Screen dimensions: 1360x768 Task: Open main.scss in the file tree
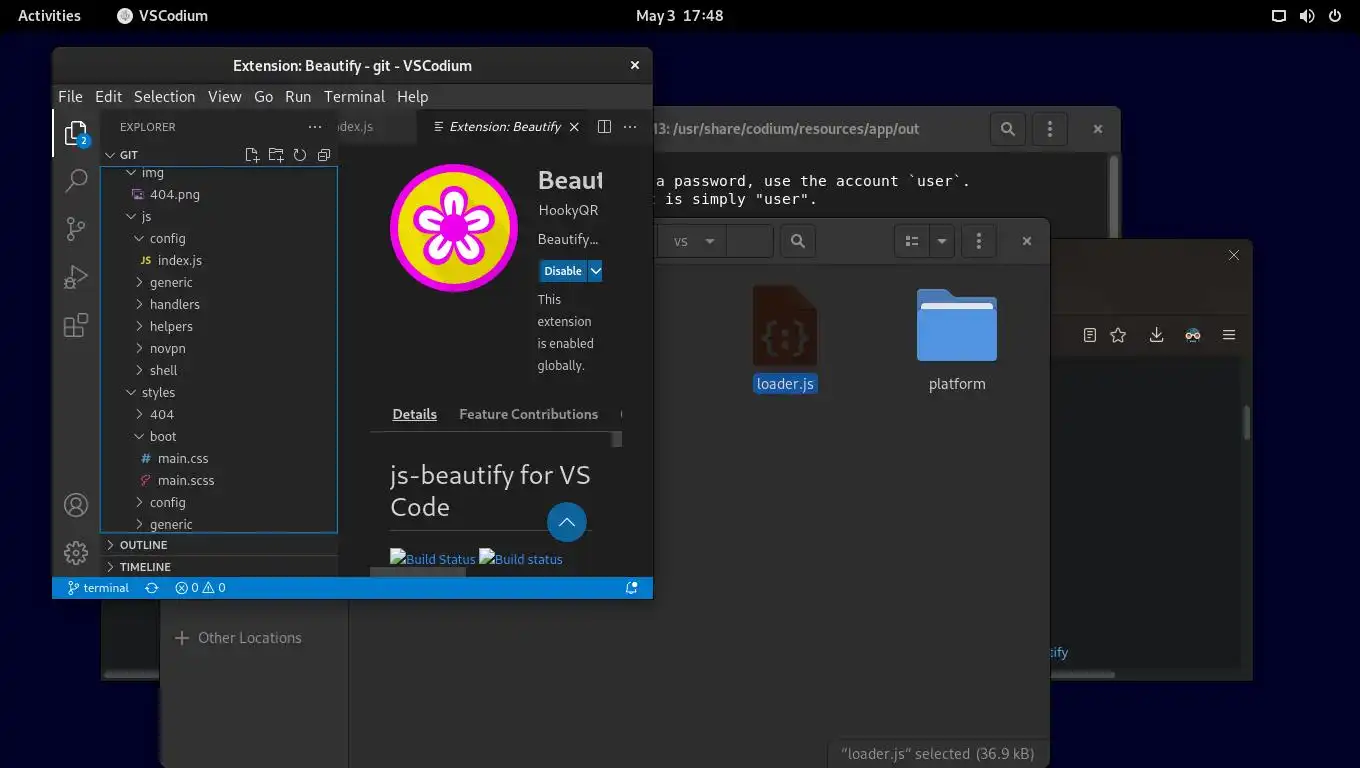(186, 480)
